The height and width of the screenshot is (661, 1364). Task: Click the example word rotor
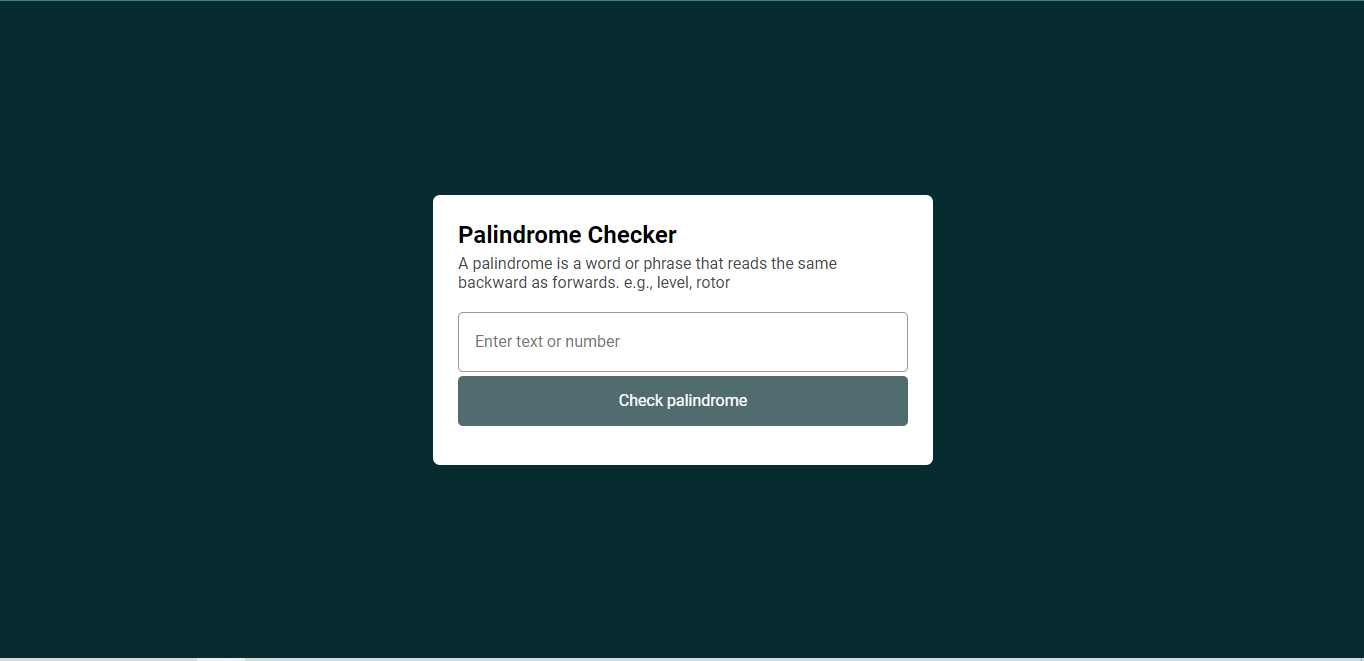point(713,282)
